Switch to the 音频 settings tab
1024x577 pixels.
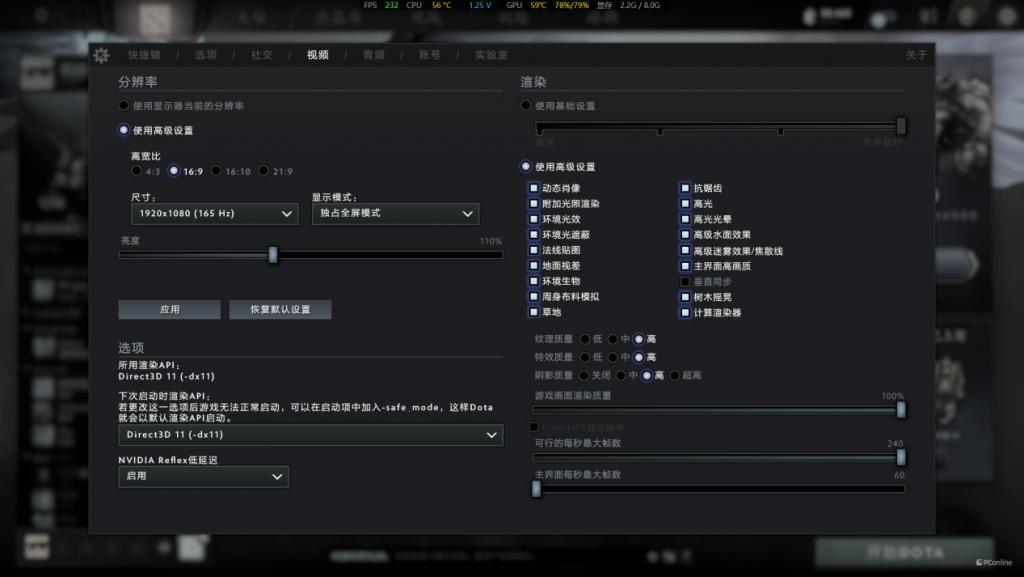[x=374, y=55]
